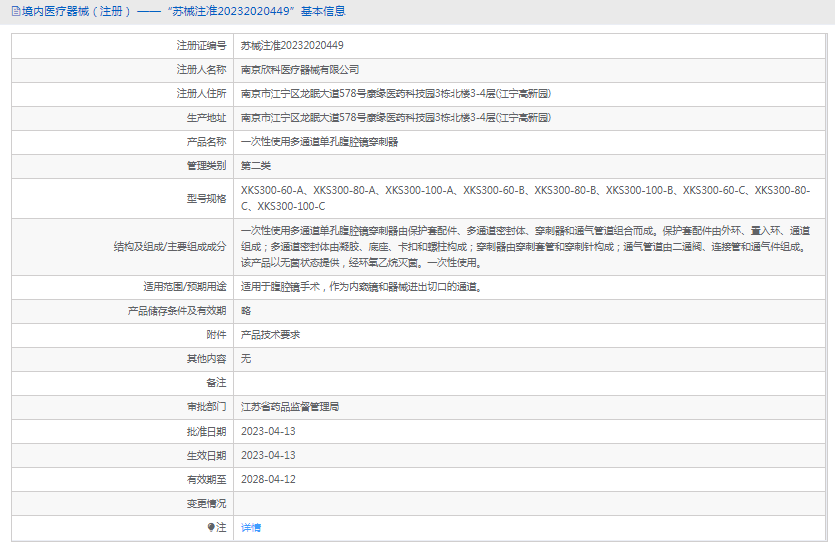Viewport: 835px width, 550px height.
Task: Select product name 一次性使用多通道单孔腹腔镜穿刺器
Action: [x=320, y=142]
